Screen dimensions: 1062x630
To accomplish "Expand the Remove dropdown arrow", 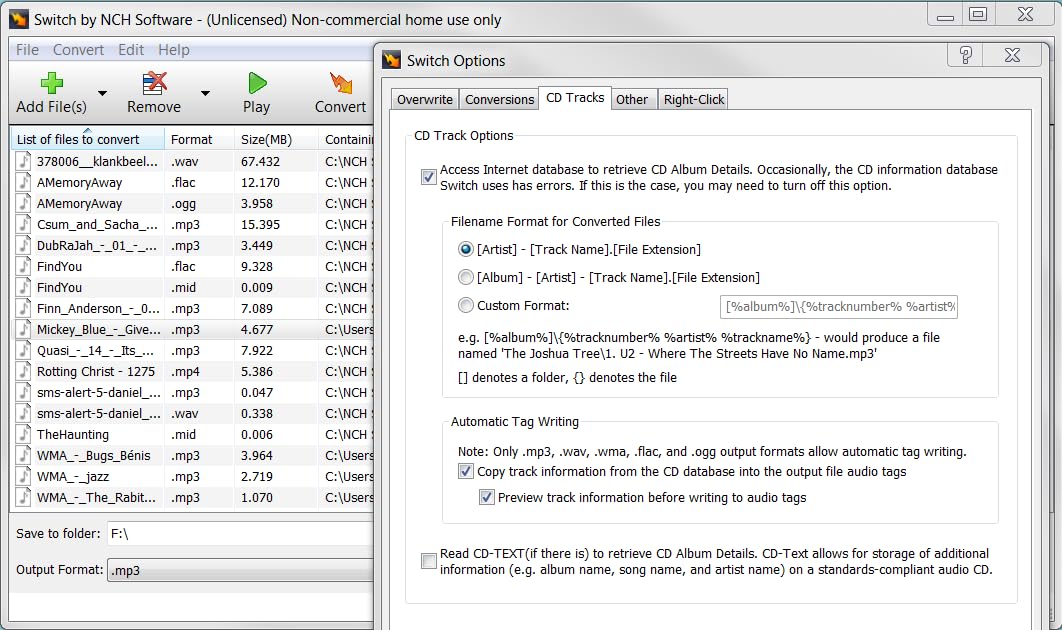I will [x=205, y=93].
